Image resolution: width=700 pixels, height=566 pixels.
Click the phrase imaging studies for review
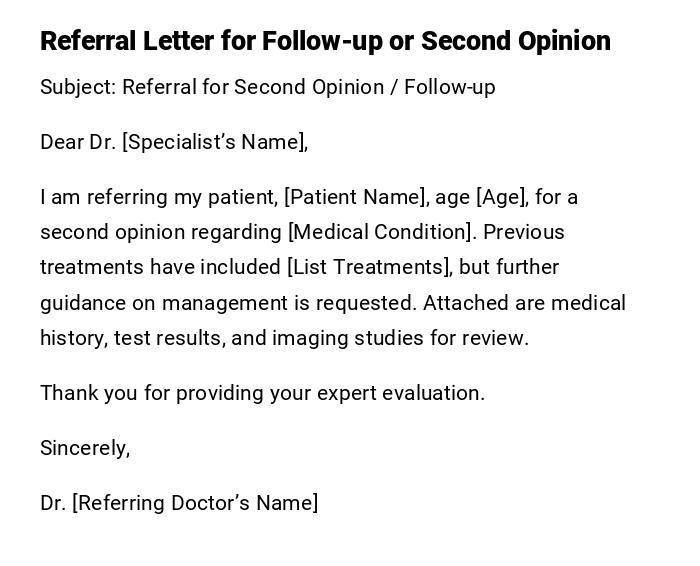click(400, 338)
